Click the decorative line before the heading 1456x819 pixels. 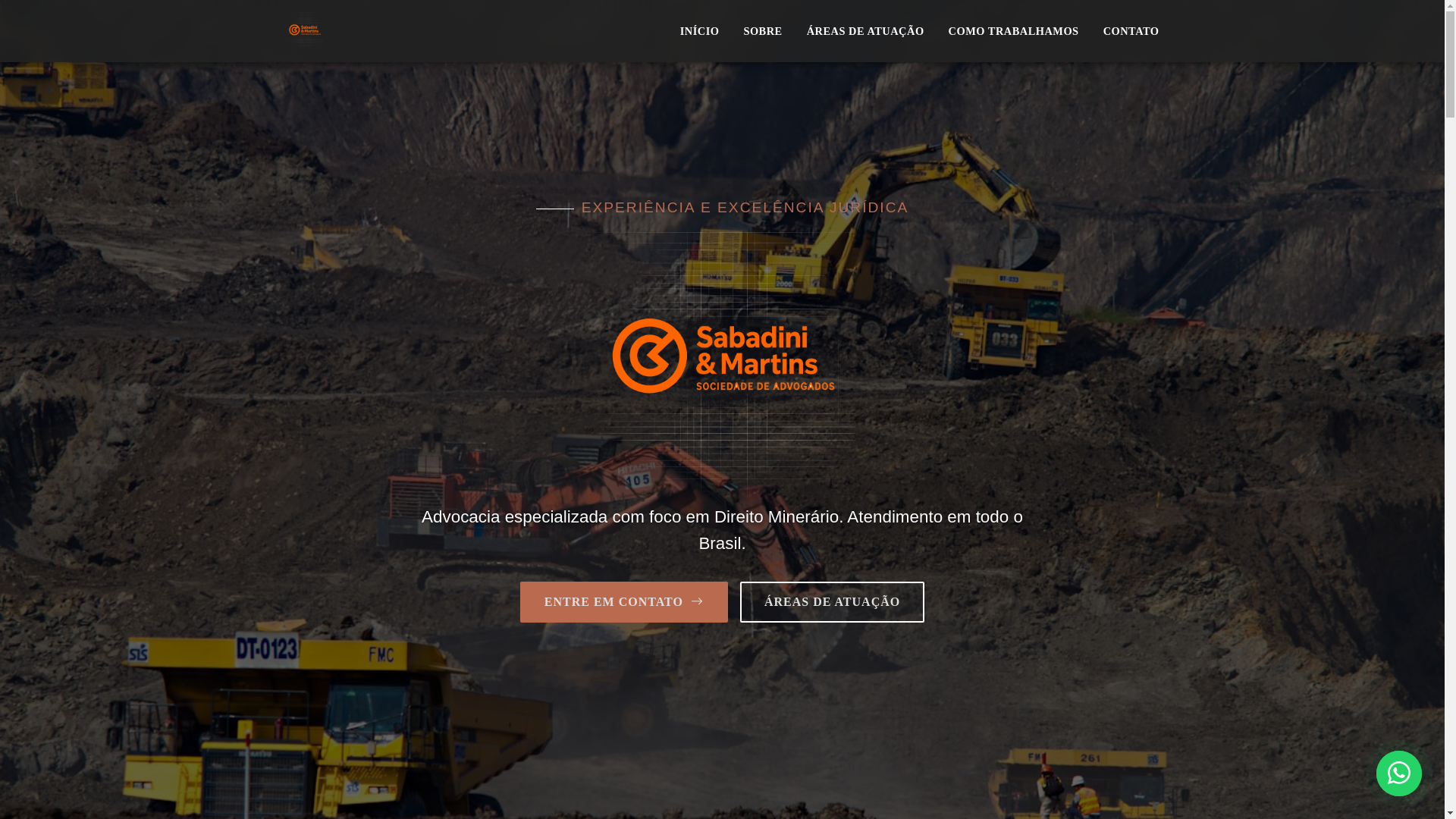[554, 209]
